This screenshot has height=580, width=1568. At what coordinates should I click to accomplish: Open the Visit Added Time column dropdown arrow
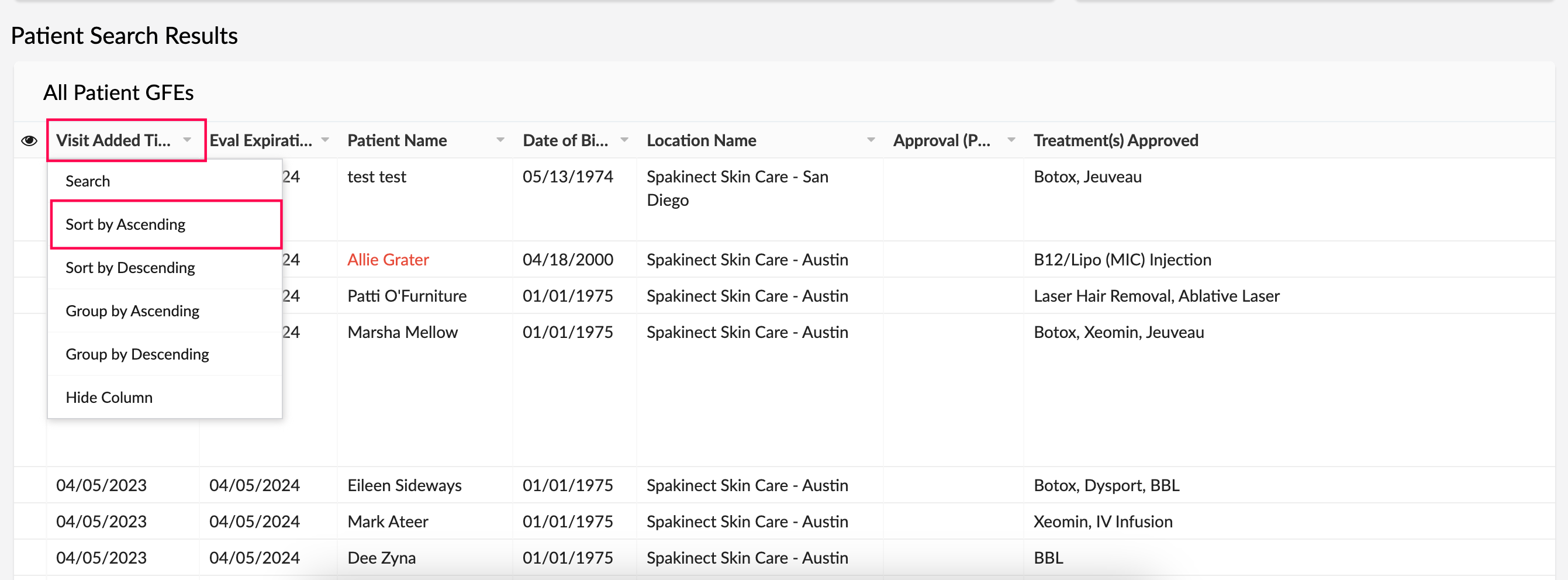point(188,140)
